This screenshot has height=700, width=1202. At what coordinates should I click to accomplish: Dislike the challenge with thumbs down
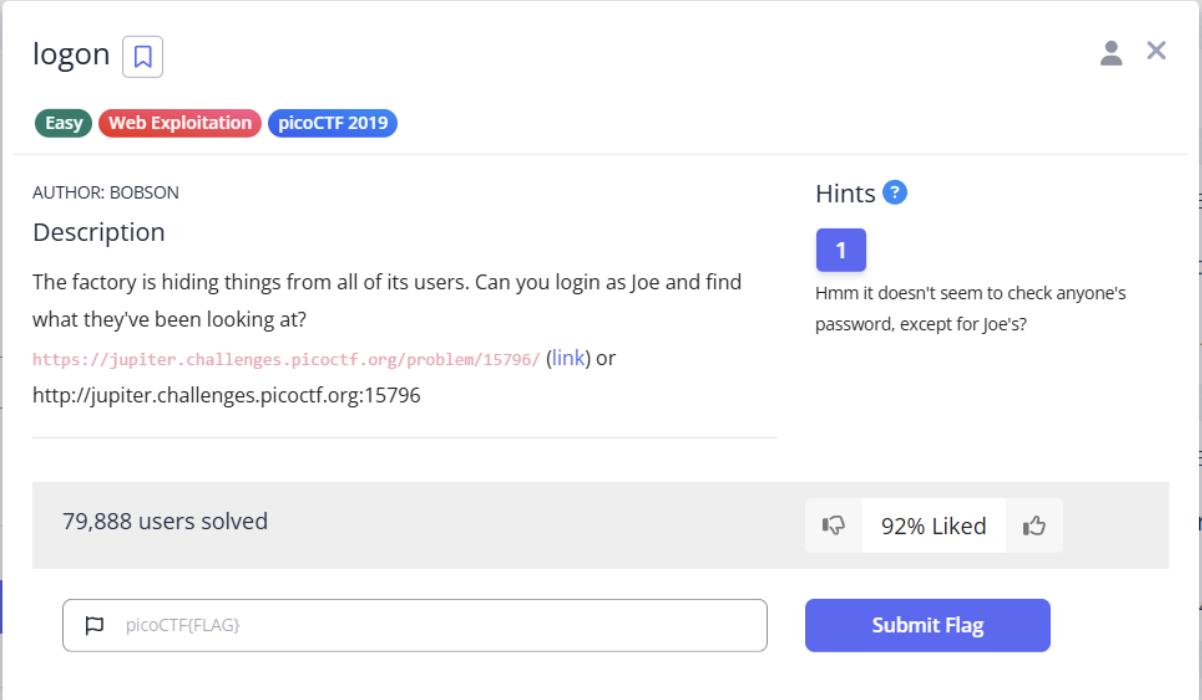pos(833,526)
